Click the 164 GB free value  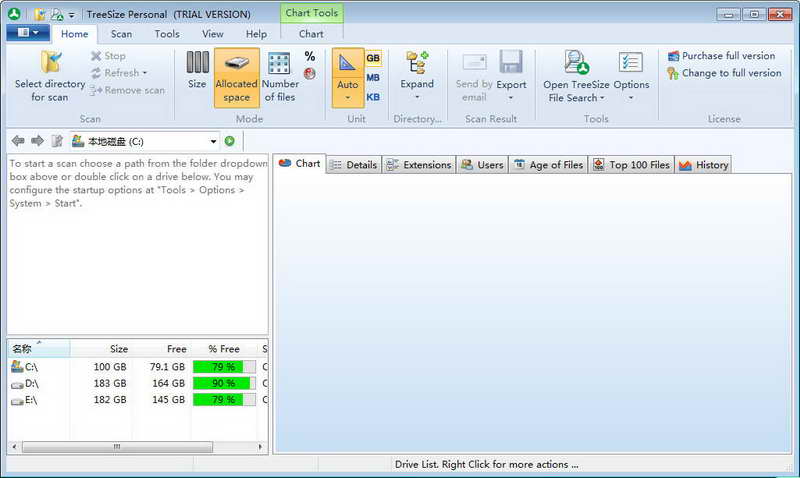[168, 383]
